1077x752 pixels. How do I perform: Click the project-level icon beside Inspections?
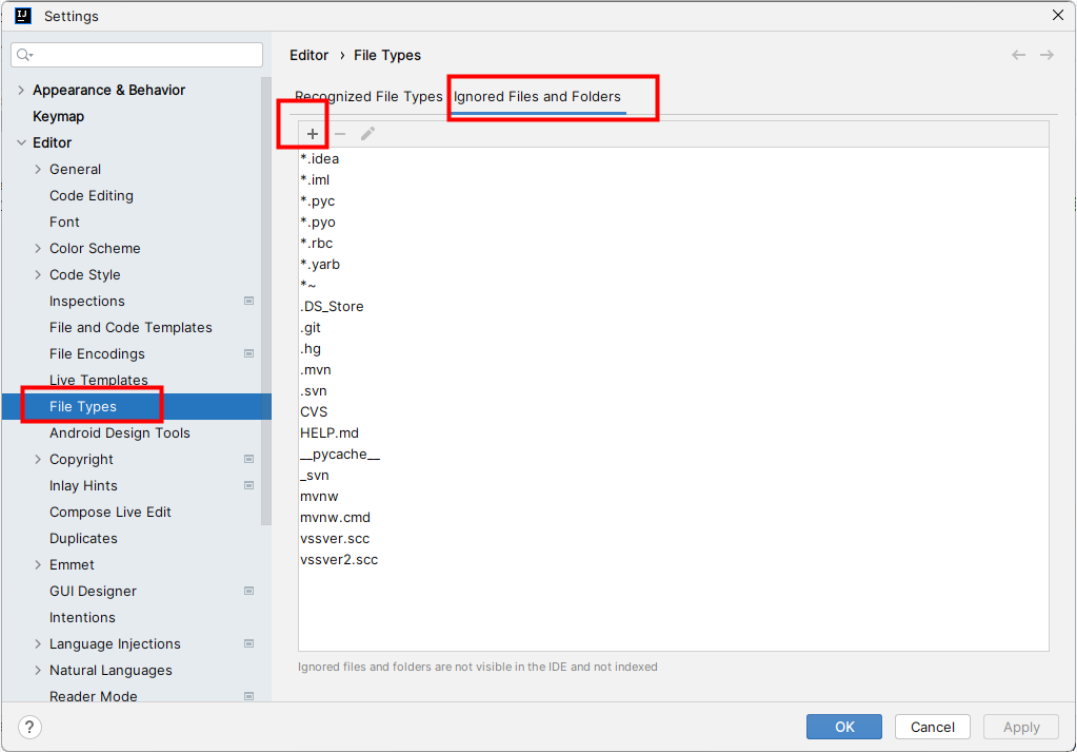tap(249, 301)
